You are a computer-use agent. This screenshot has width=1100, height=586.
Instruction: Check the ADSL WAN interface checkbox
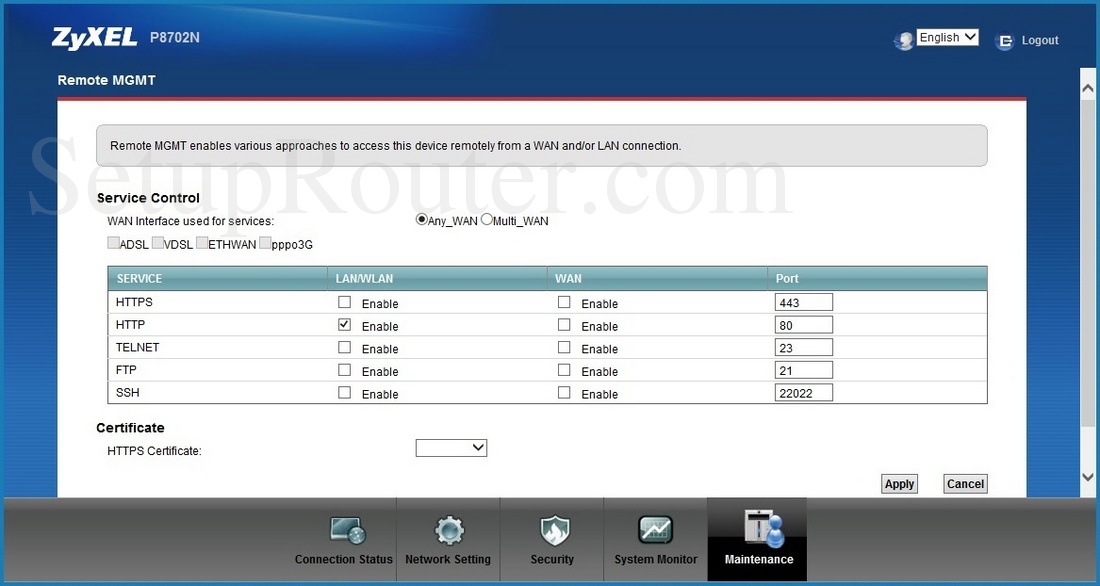113,242
